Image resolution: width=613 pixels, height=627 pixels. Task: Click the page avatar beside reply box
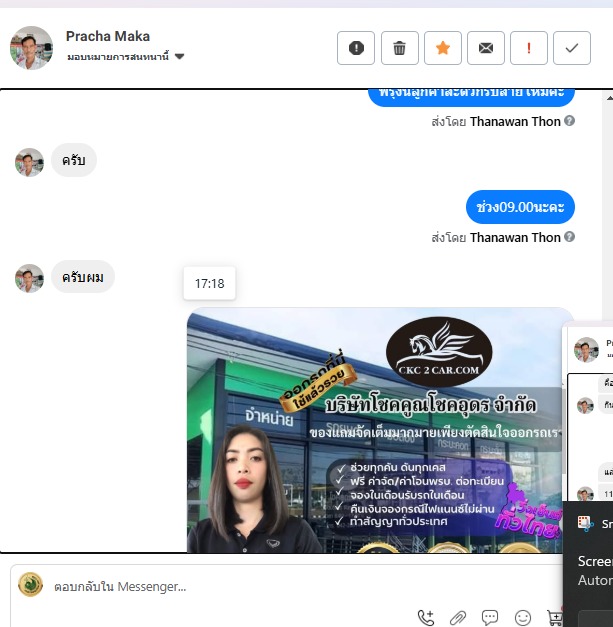[x=30, y=585]
